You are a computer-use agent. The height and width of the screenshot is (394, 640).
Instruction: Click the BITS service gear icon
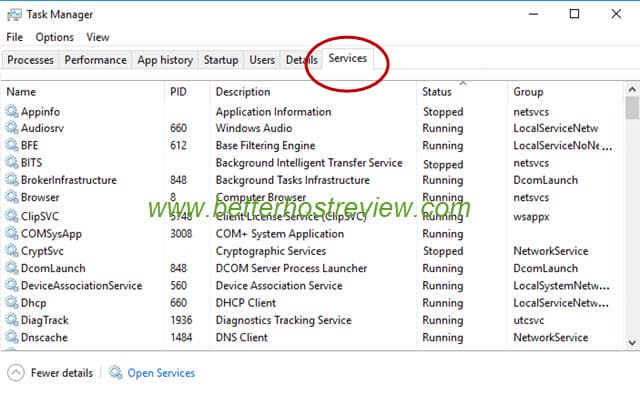click(x=11, y=162)
